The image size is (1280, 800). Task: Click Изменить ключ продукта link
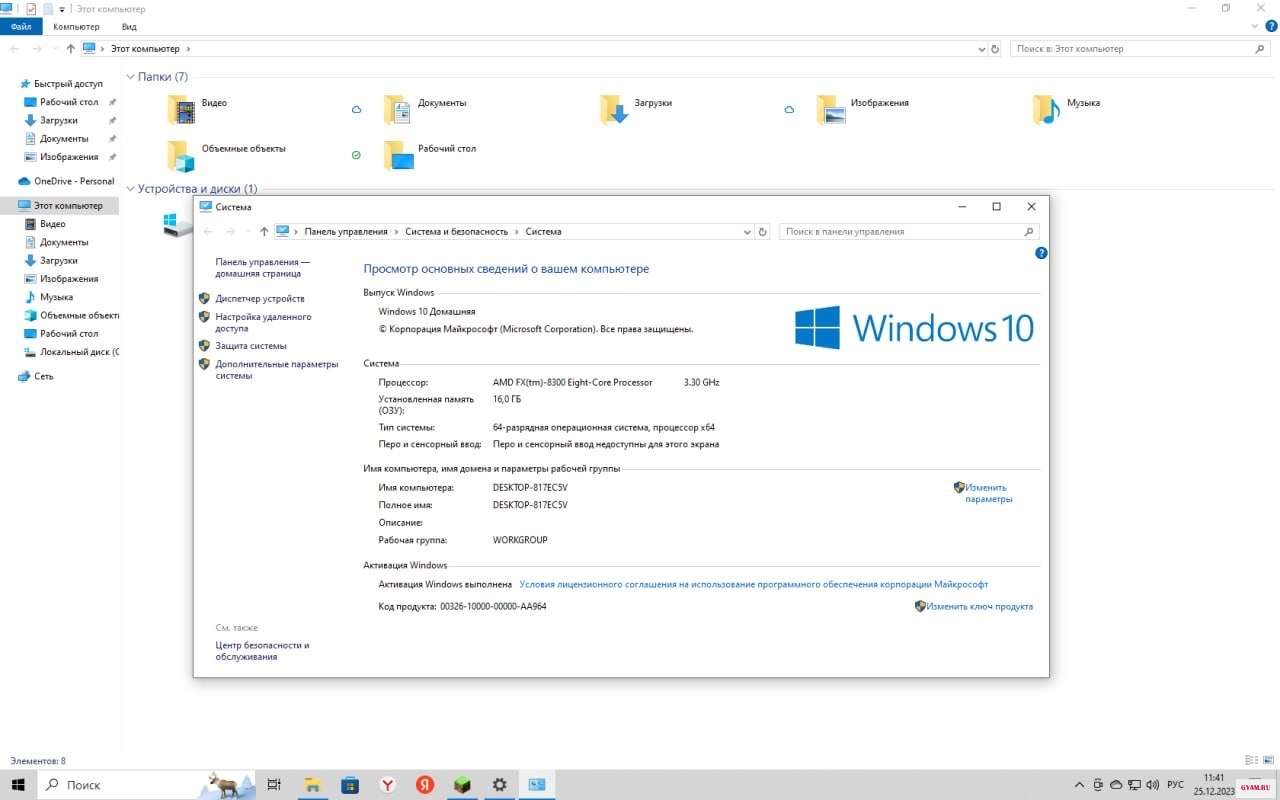978,607
